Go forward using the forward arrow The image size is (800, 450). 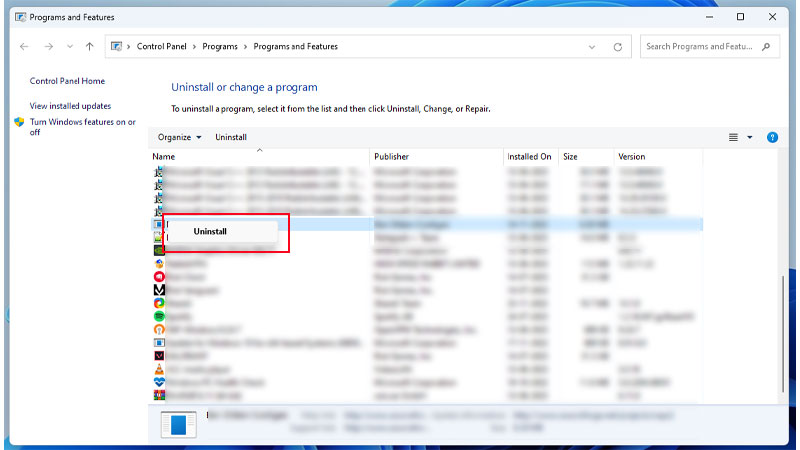pyautogui.click(x=48, y=46)
